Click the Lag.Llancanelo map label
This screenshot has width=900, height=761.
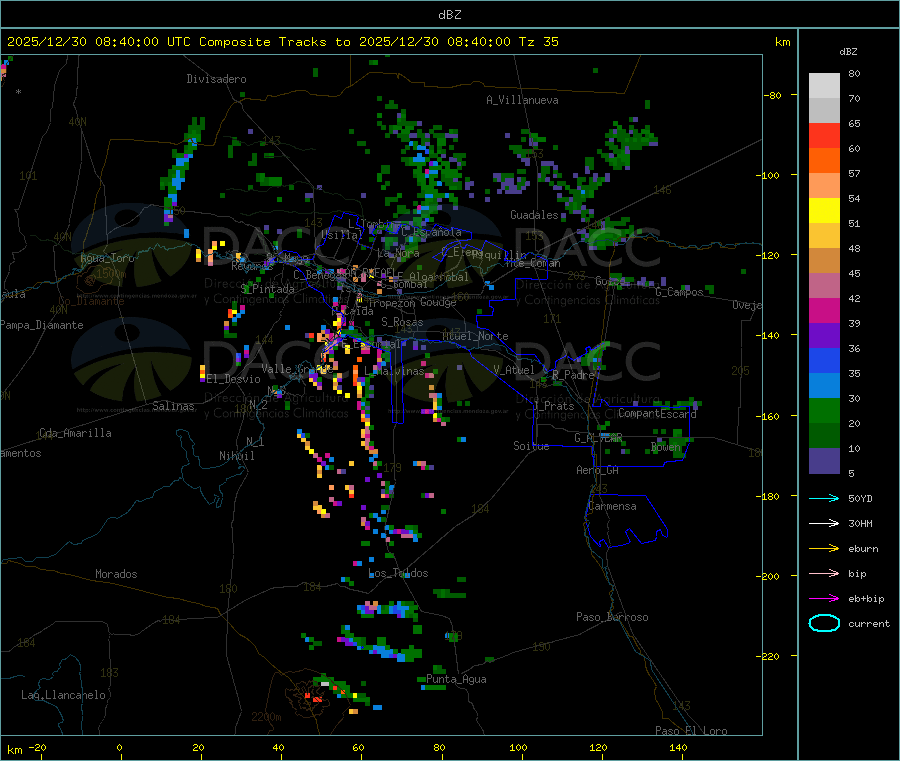(63, 695)
